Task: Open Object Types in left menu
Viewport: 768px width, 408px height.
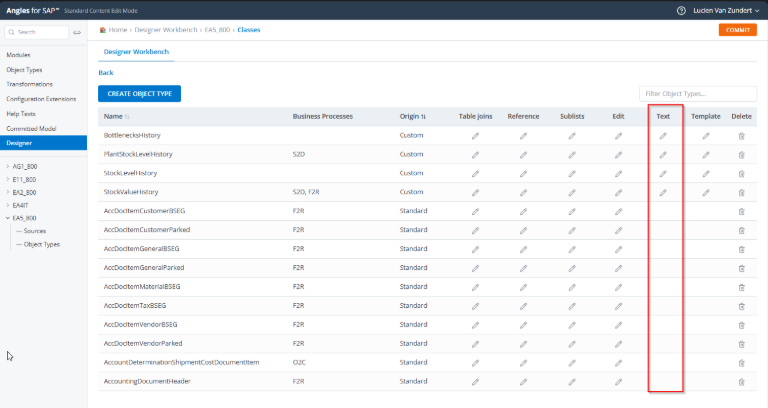Action: (x=24, y=70)
